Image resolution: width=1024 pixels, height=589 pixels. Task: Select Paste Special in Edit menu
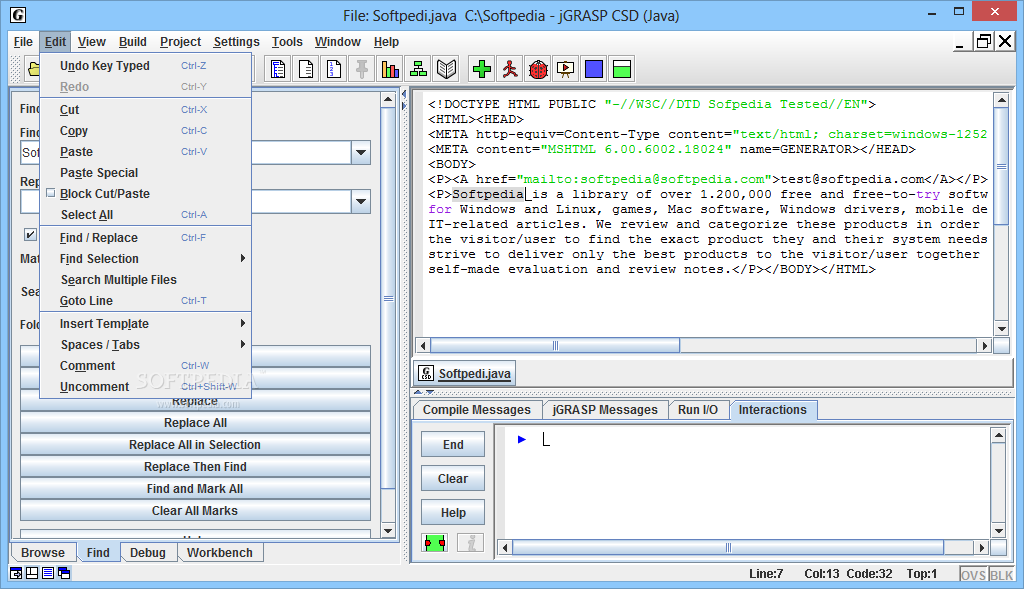pos(146,172)
